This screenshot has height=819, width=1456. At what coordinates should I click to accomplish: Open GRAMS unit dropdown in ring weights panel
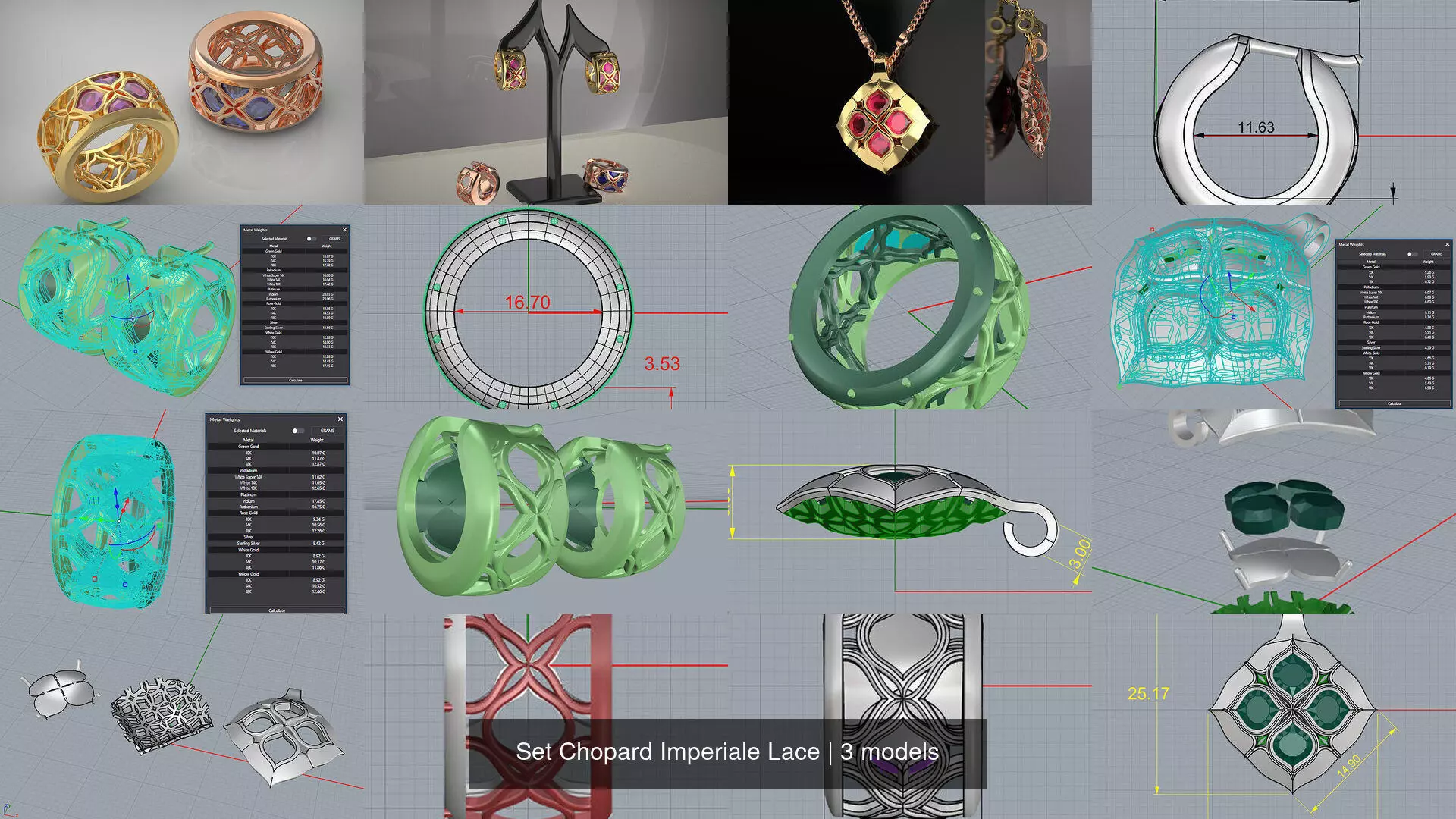(x=327, y=431)
